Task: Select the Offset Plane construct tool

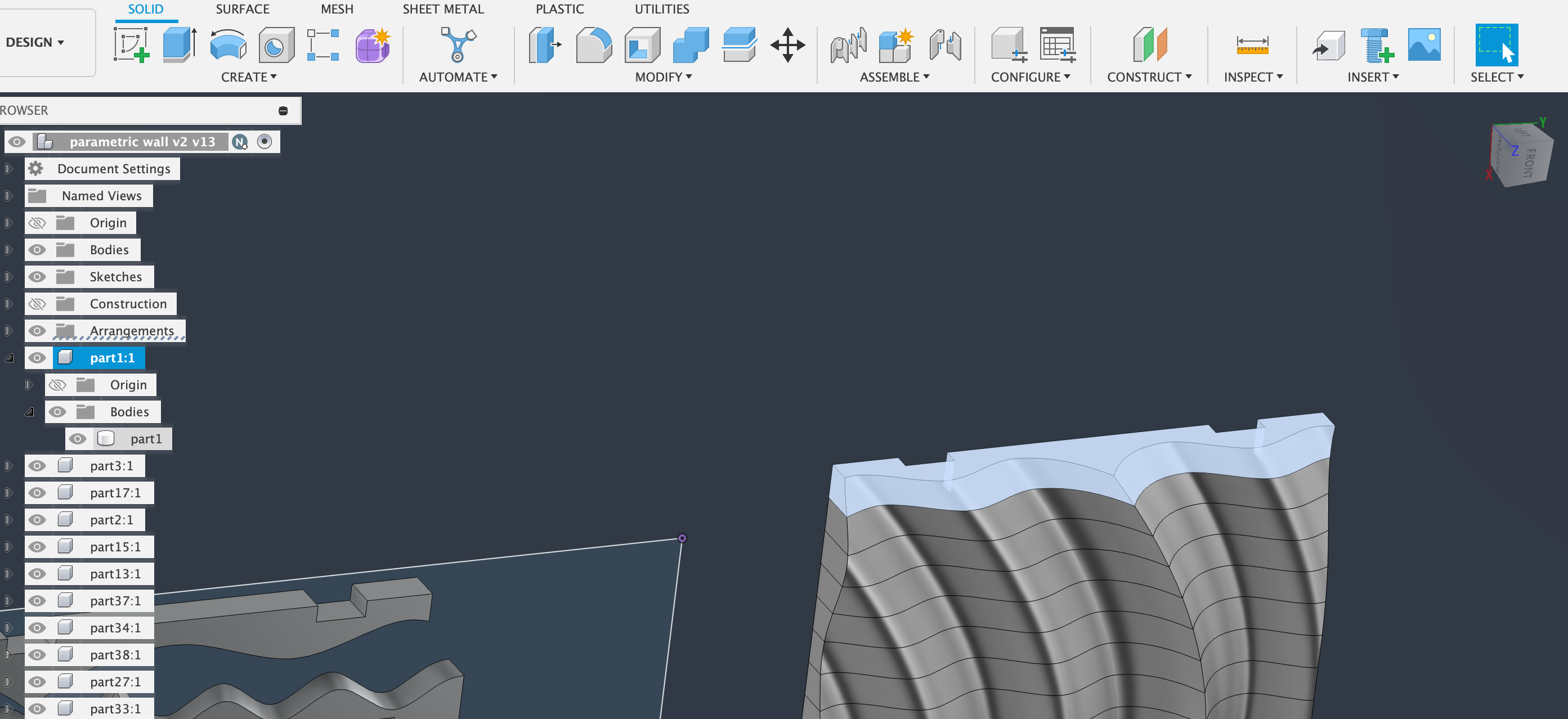Action: (x=1149, y=44)
